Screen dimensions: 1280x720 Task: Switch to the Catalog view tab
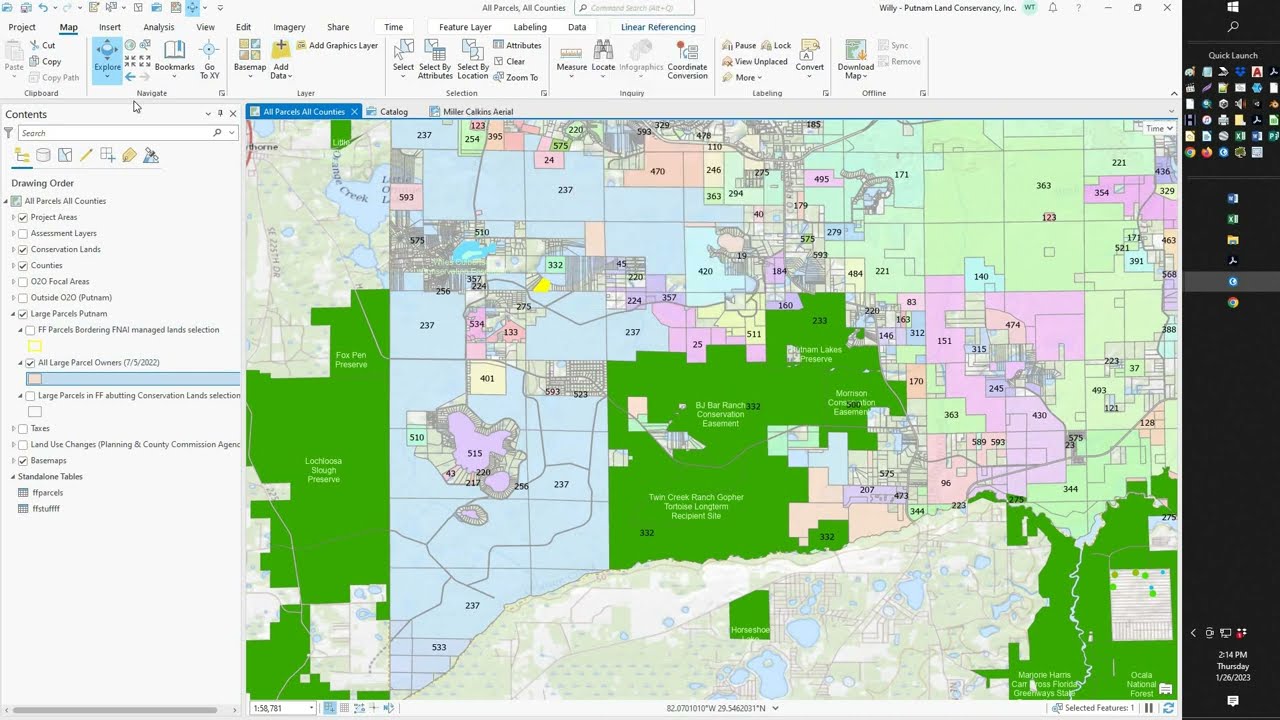(388, 112)
